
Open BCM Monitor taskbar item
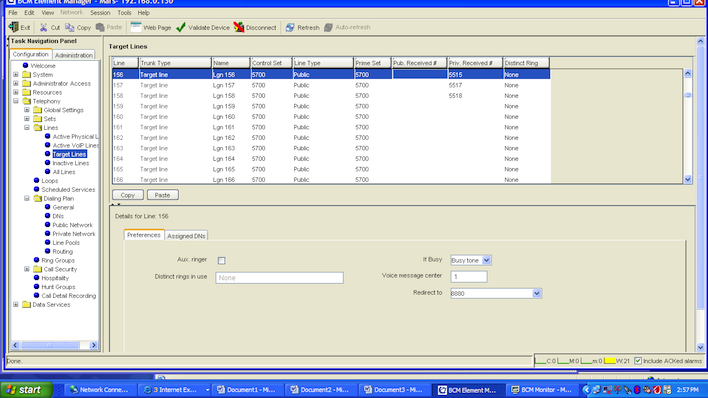[541, 390]
